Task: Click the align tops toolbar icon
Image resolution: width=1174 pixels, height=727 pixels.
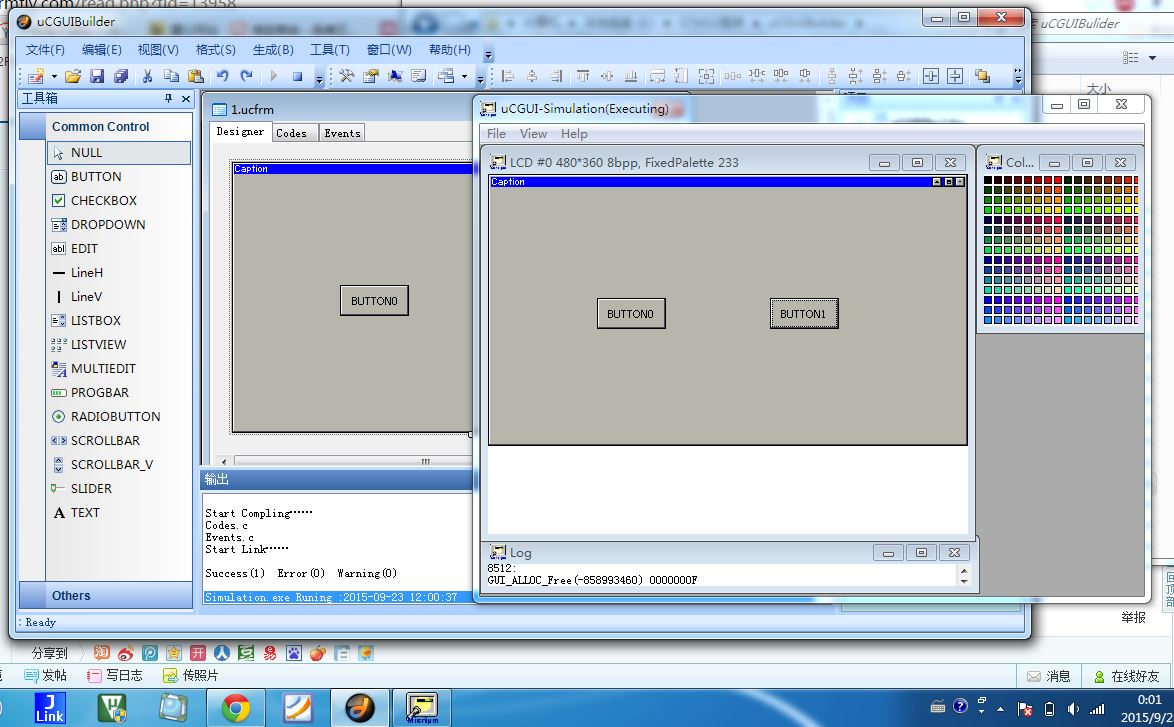Action: [x=583, y=76]
